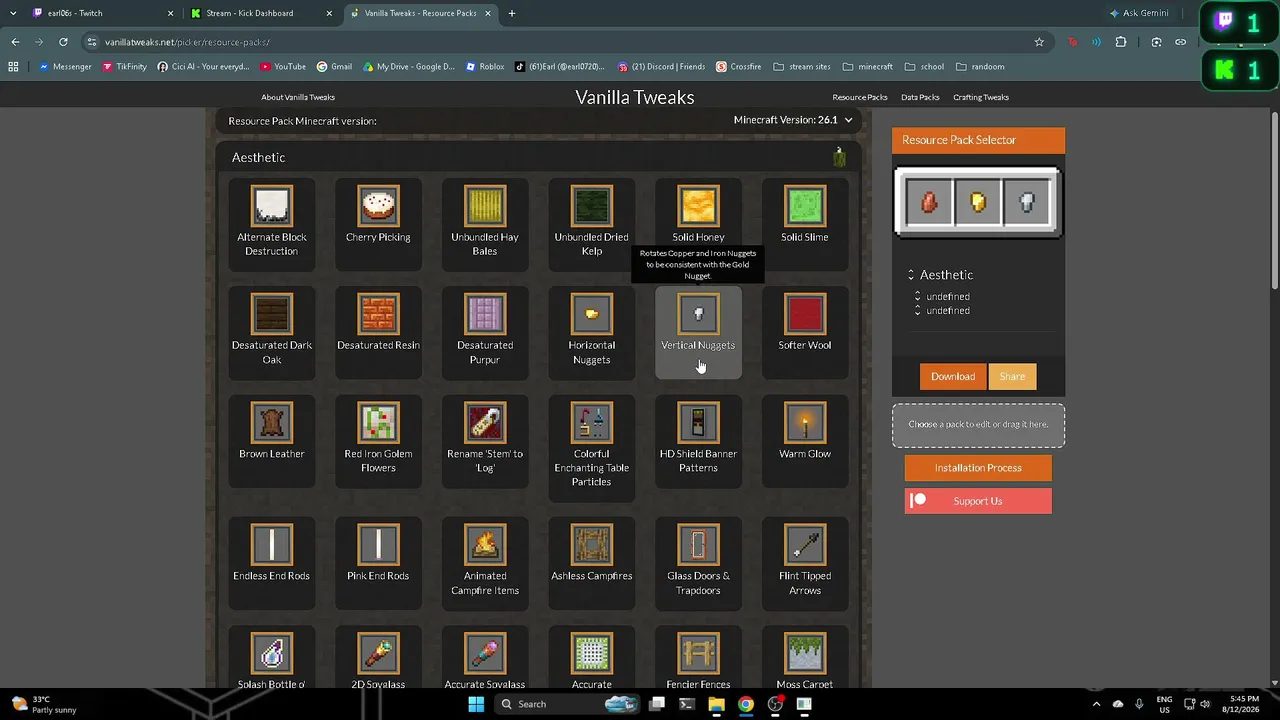The width and height of the screenshot is (1280, 720).
Task: Open the Resource Packs navigation link
Action: point(860,97)
